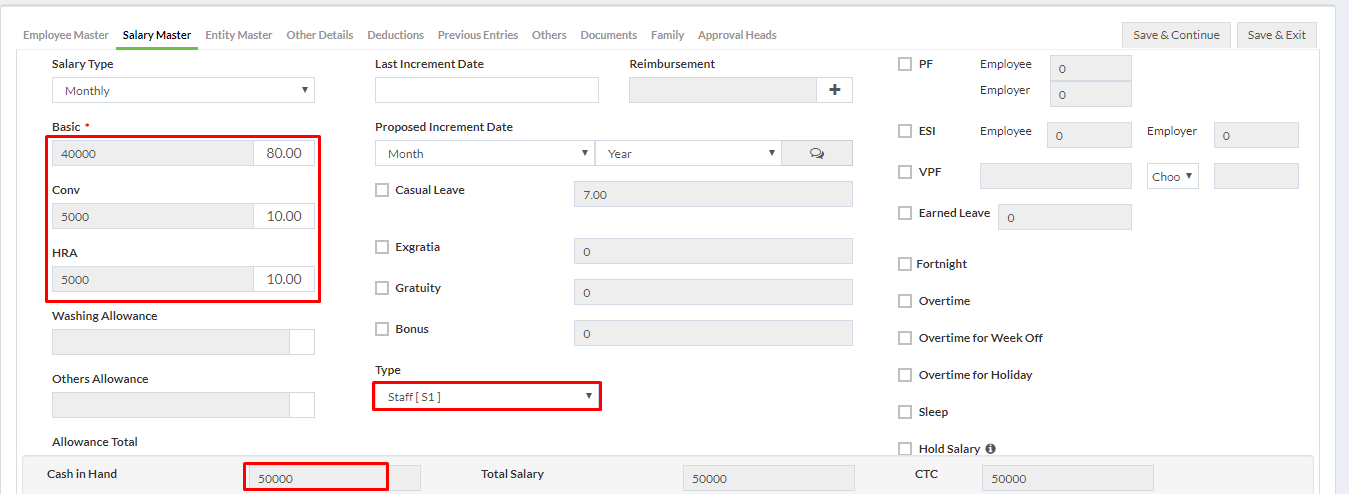Click the Save & Continue button
This screenshot has width=1349, height=494.
pos(1176,35)
